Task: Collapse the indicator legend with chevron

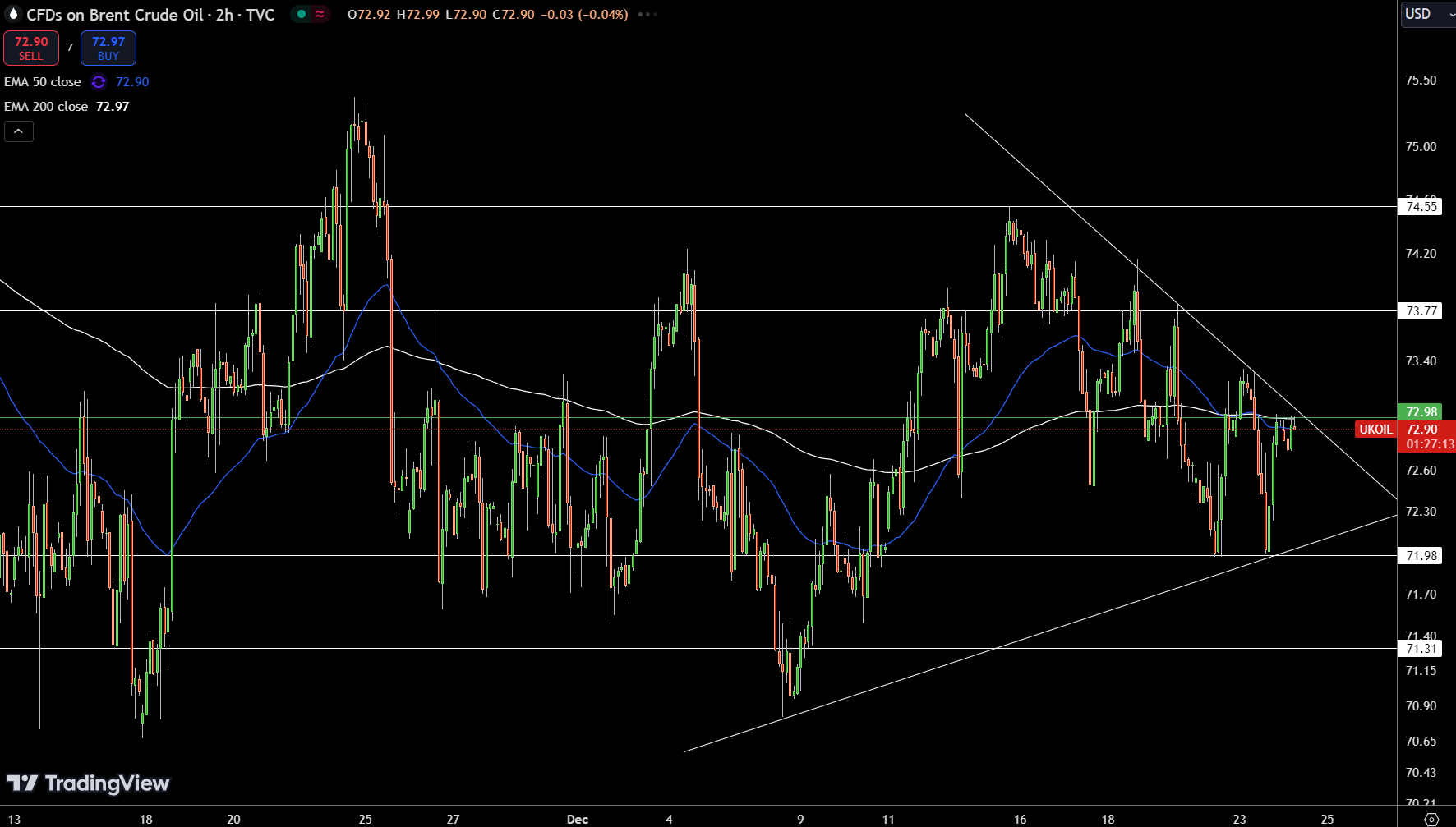Action: (x=19, y=131)
